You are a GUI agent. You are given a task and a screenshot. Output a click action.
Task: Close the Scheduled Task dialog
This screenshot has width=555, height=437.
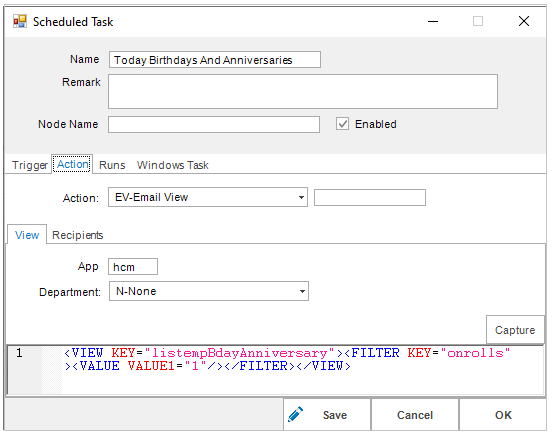pyautogui.click(x=524, y=22)
